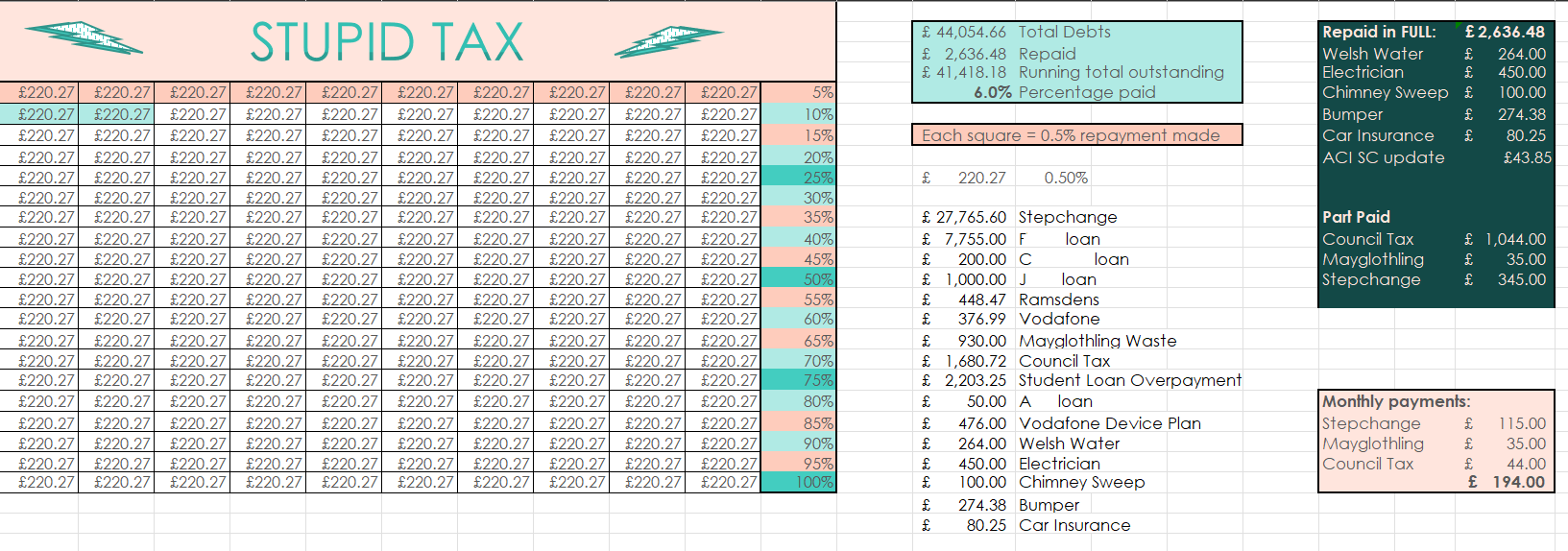Screen dimensions: 1568x551
Task: Click the £44,054.66 Total Debts value
Action: (964, 33)
